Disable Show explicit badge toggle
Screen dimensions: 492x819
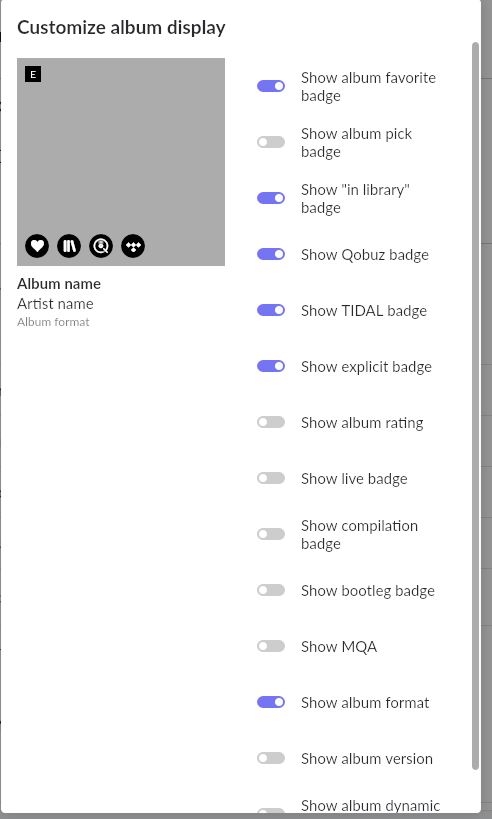(x=271, y=366)
